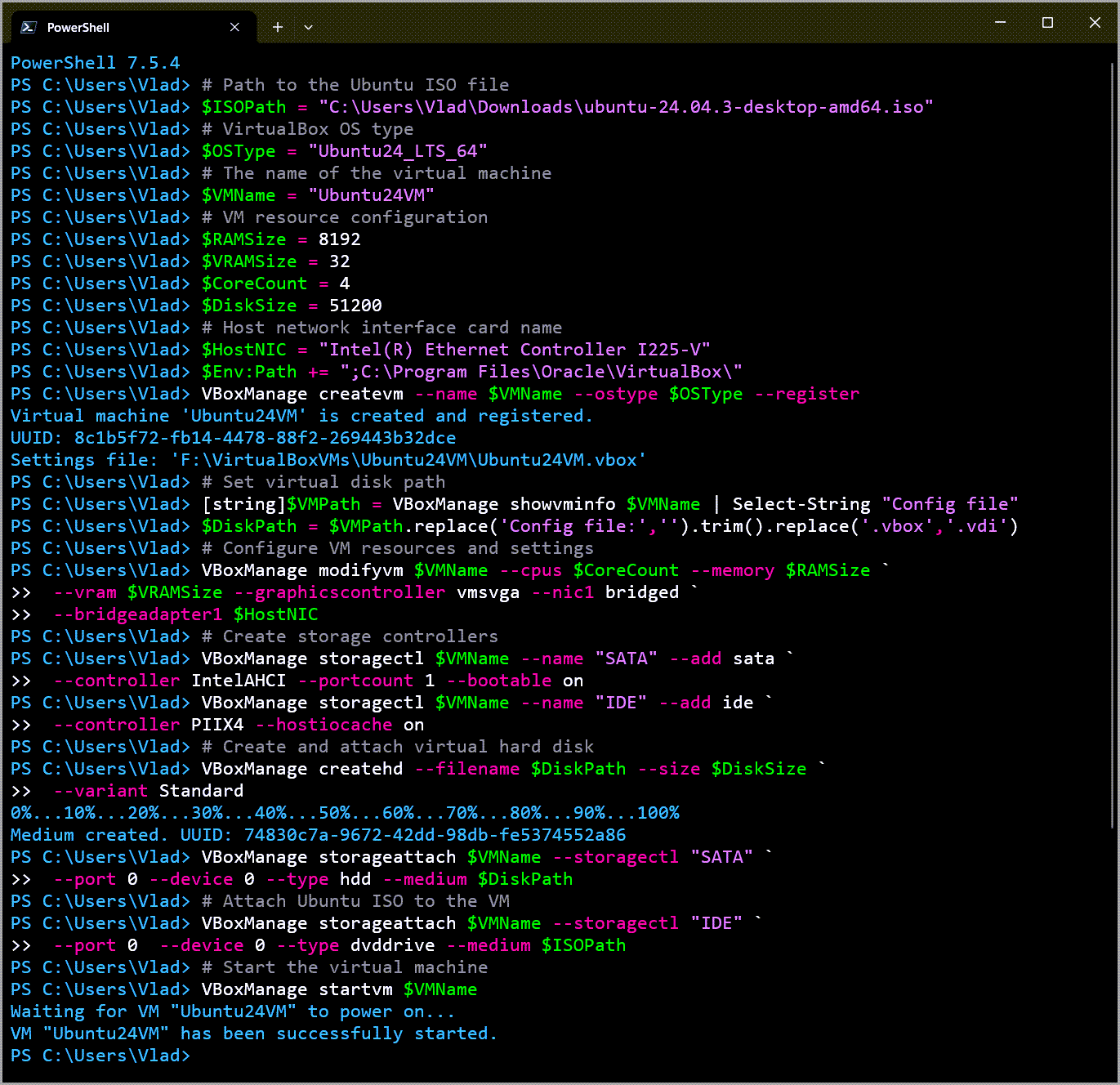
Task: Click the $OSType value Ubuntu24_LTS_64
Action: (398, 150)
